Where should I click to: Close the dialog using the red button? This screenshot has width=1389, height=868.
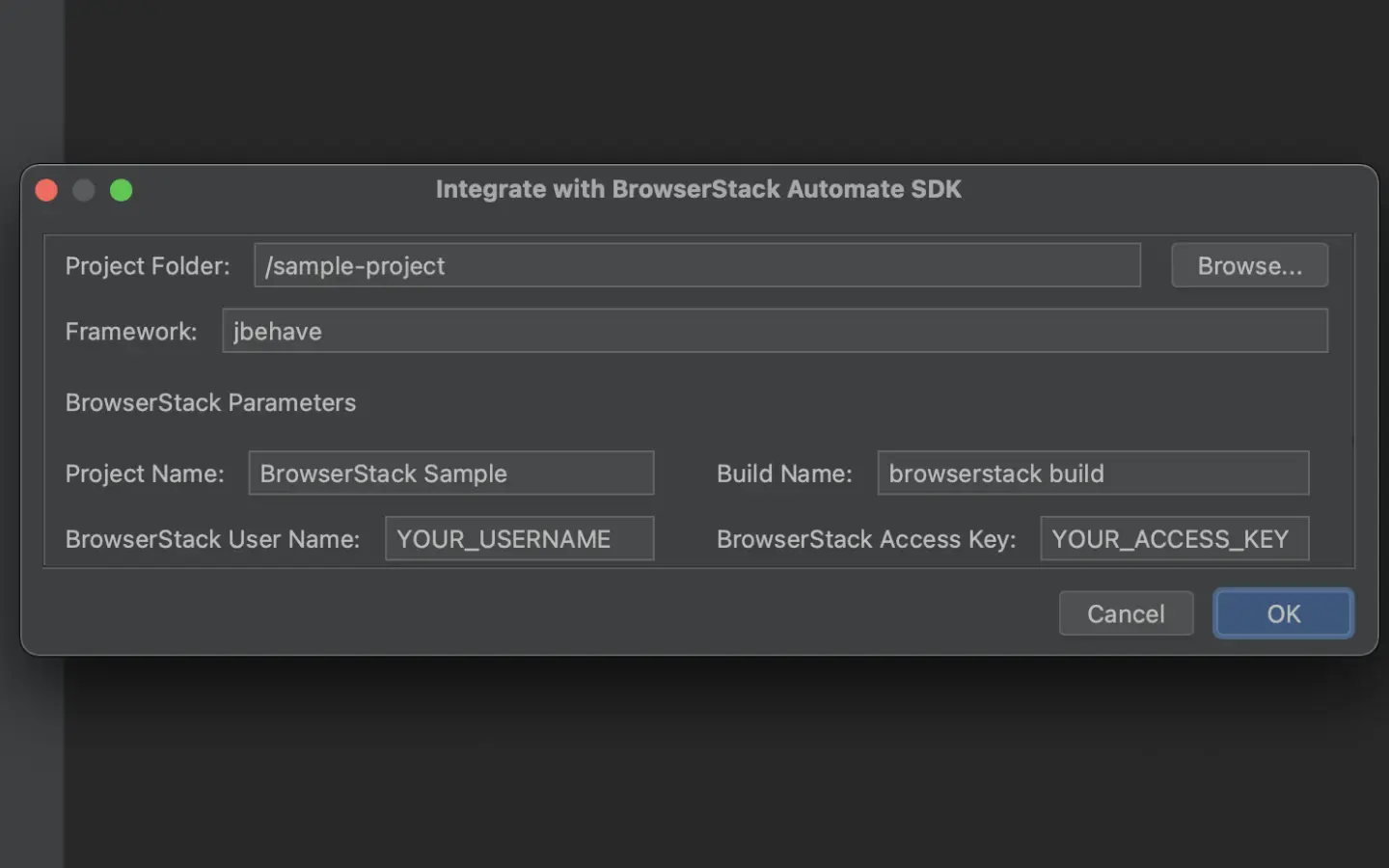point(46,190)
